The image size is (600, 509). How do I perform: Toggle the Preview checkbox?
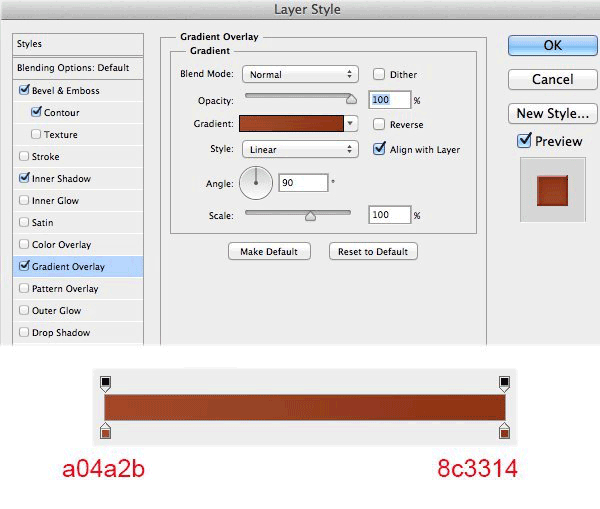524,141
